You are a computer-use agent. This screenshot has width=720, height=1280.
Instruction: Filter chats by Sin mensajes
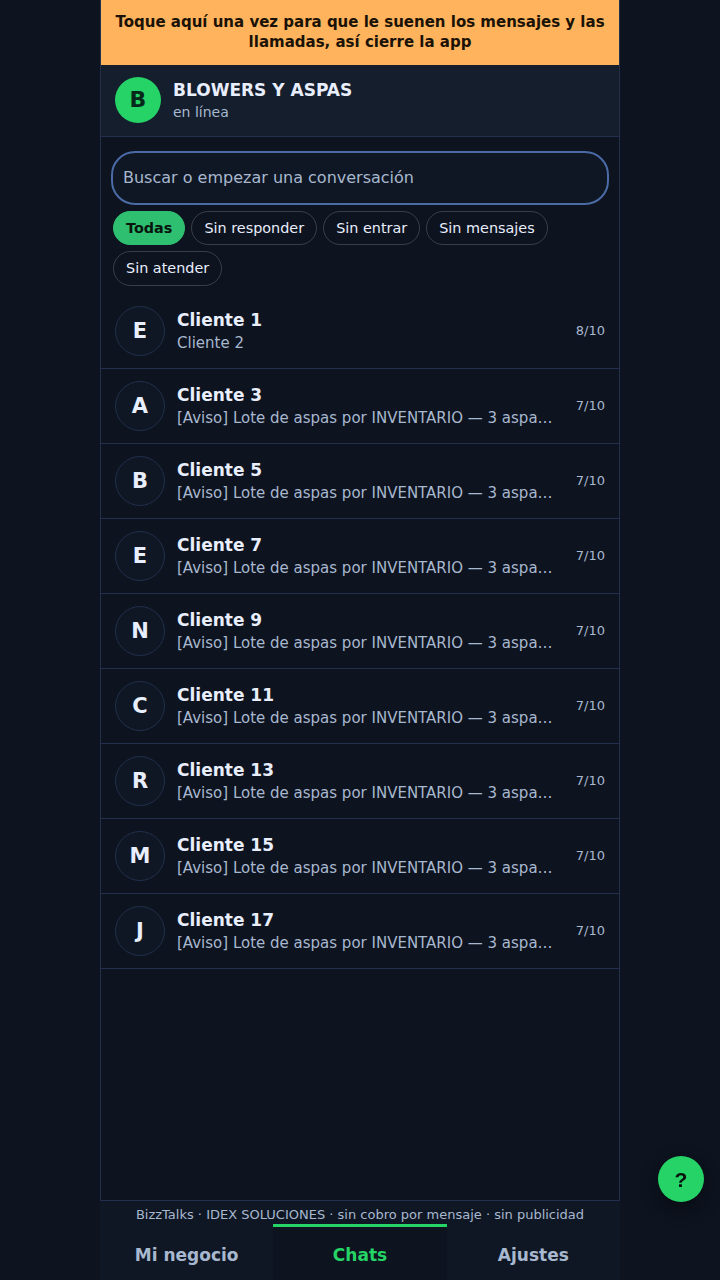coord(487,228)
